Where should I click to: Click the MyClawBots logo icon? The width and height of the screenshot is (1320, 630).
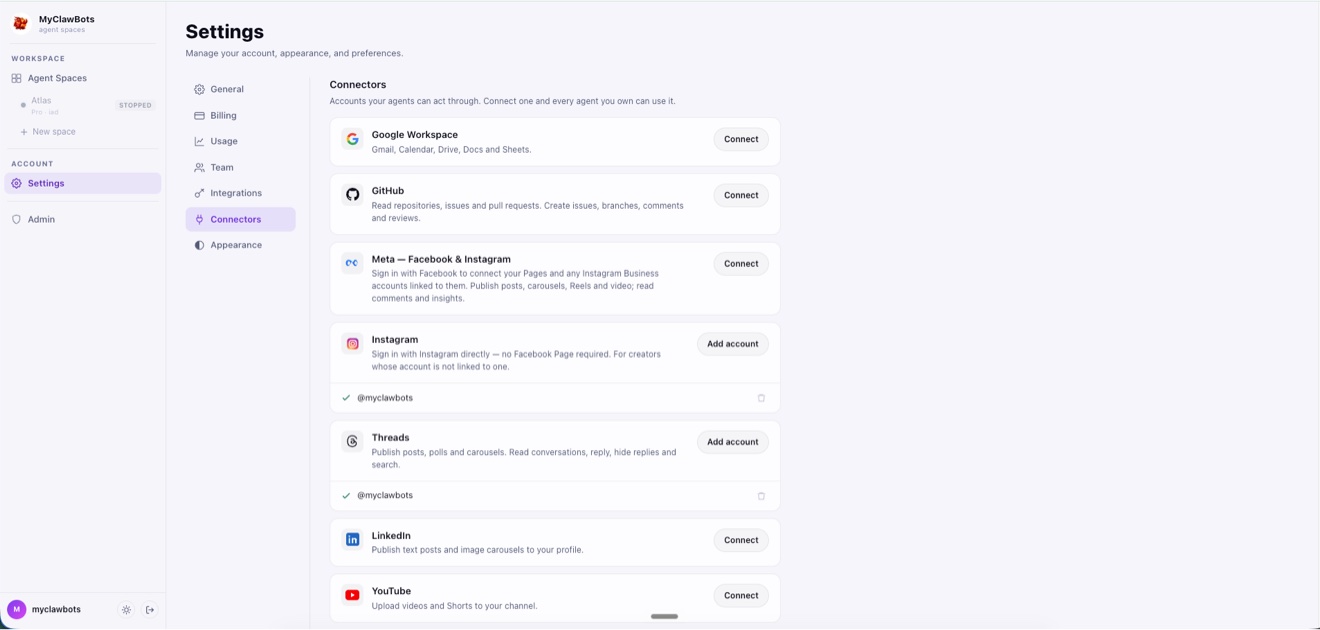20,23
